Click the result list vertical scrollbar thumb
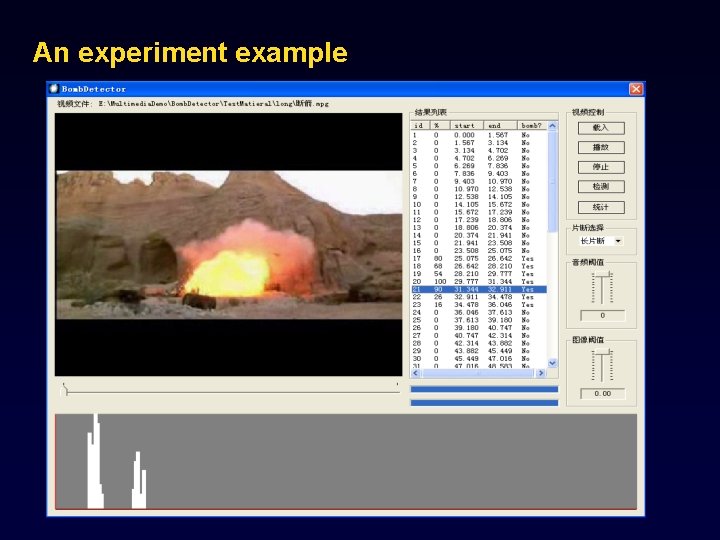 coord(552,181)
